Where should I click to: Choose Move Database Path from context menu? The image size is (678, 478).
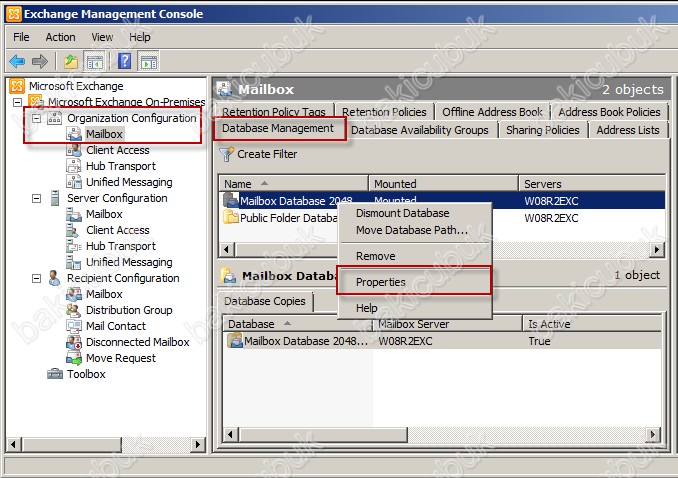[414, 230]
